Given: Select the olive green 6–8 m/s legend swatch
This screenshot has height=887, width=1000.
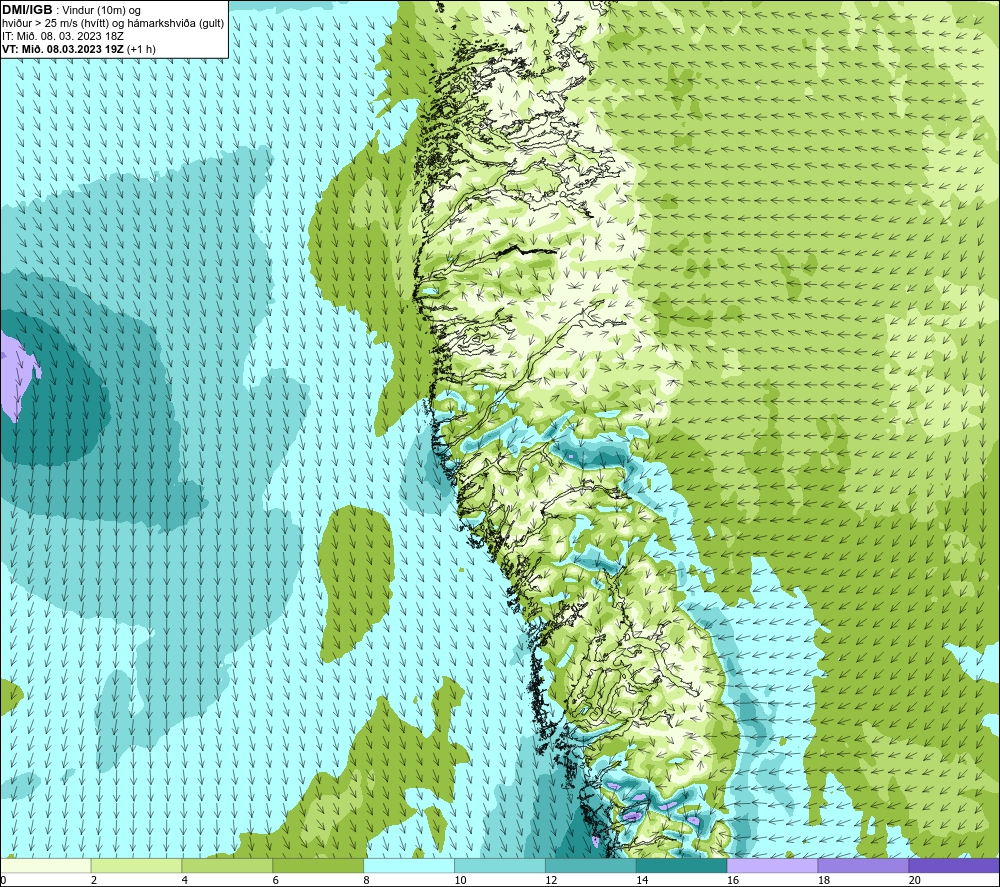Looking at the screenshot, I should coord(318,865).
